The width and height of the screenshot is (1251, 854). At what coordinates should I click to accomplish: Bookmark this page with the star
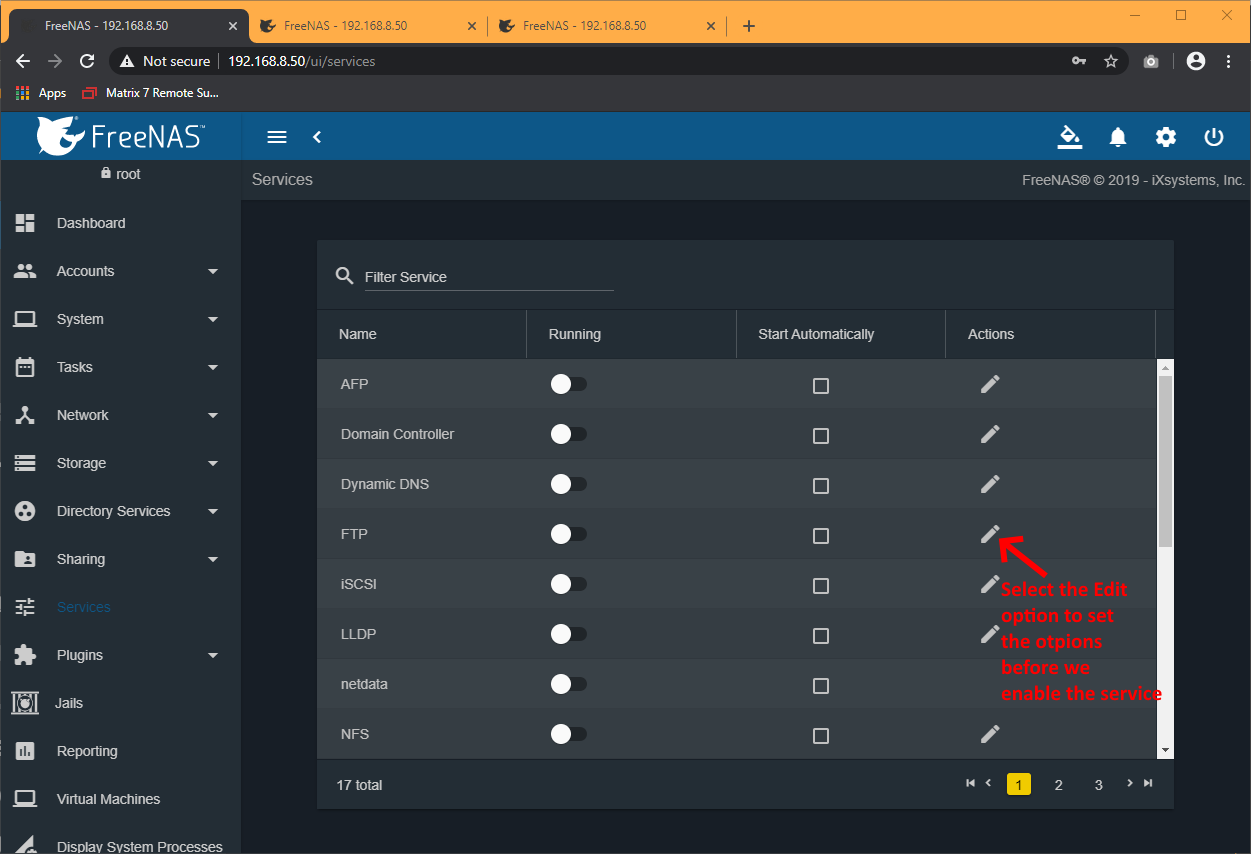point(1111,61)
